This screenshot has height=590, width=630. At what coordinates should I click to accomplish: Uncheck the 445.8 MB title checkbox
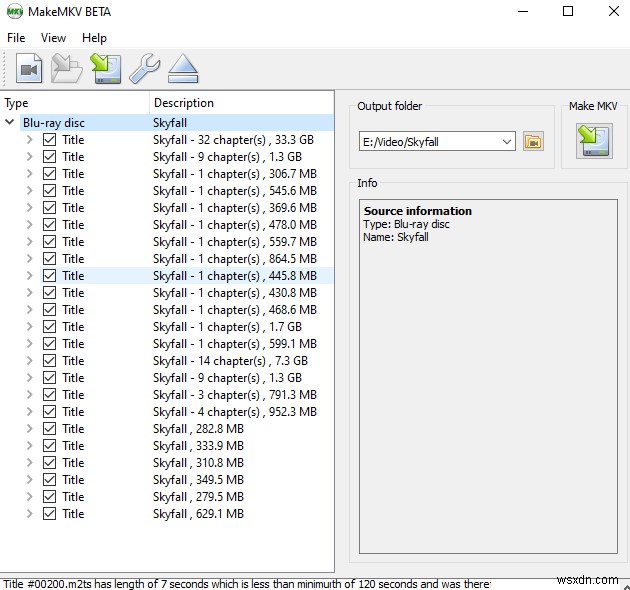pyautogui.click(x=49, y=276)
